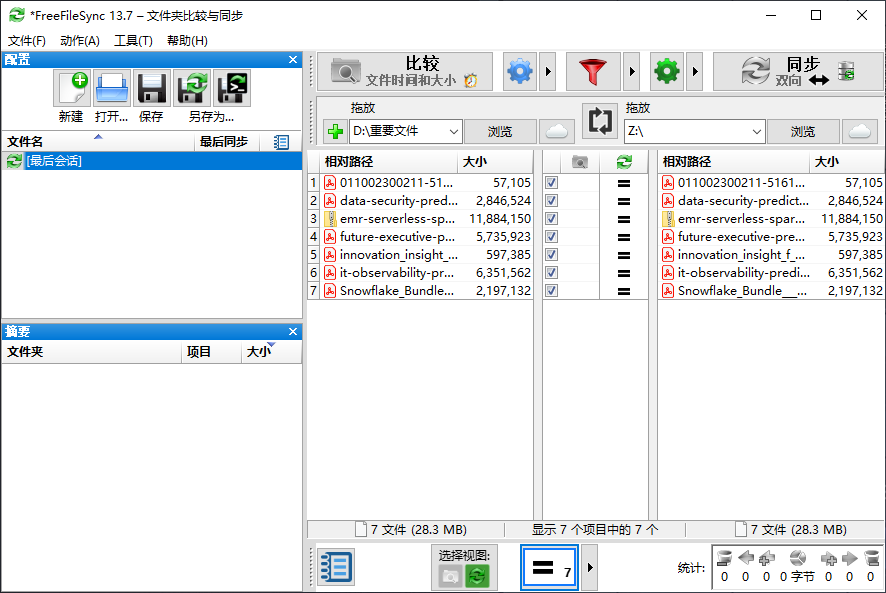Click the delete-left statistics icon
Screen dimensions: 886x593
coord(724,559)
